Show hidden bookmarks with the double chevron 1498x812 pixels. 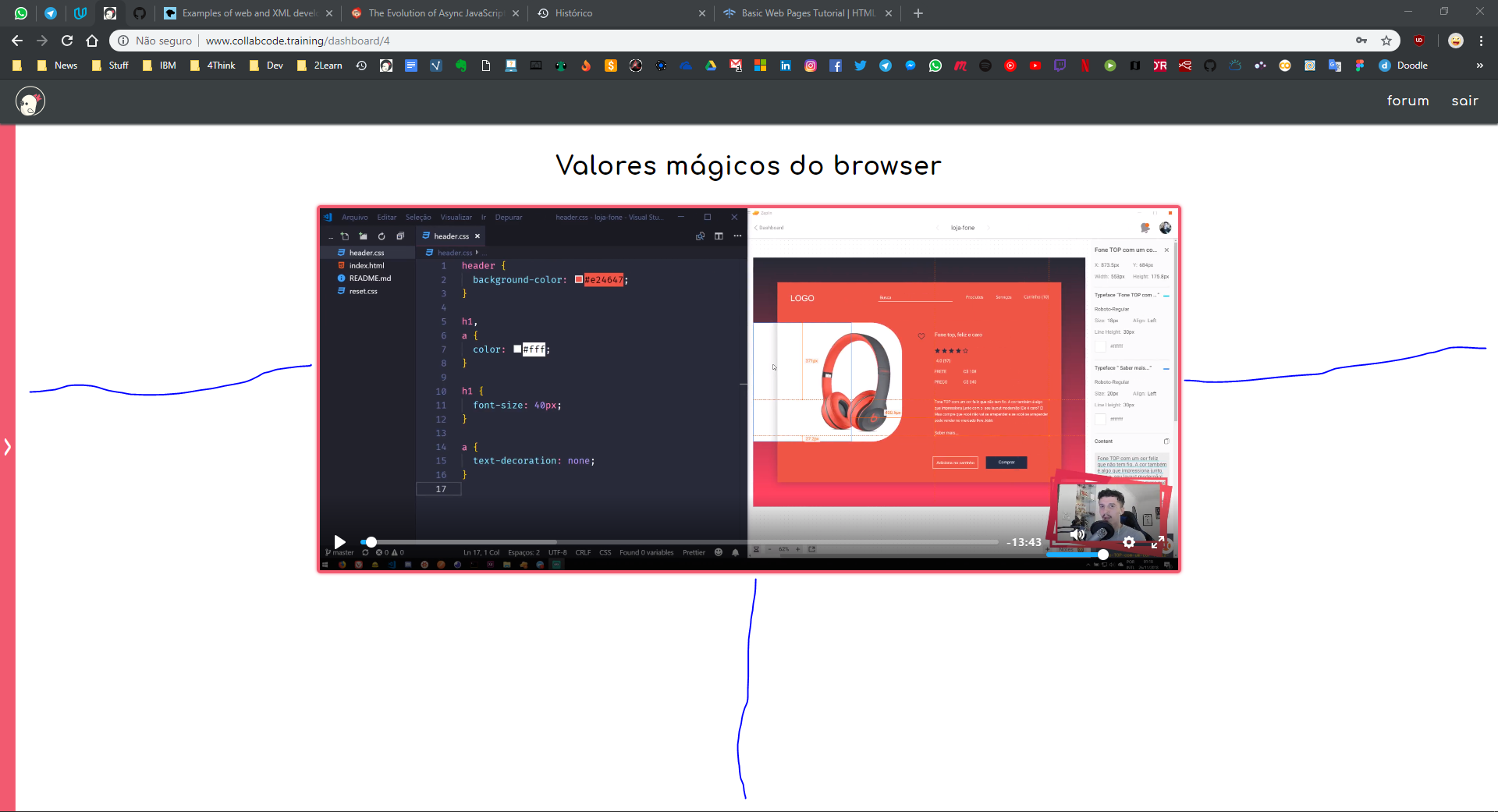tap(1480, 66)
